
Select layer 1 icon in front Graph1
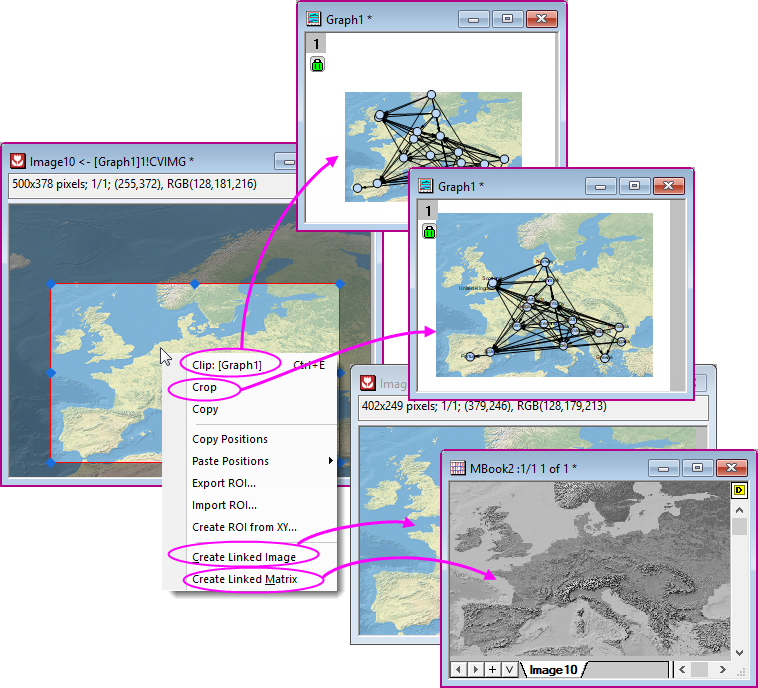pyautogui.click(x=428, y=210)
